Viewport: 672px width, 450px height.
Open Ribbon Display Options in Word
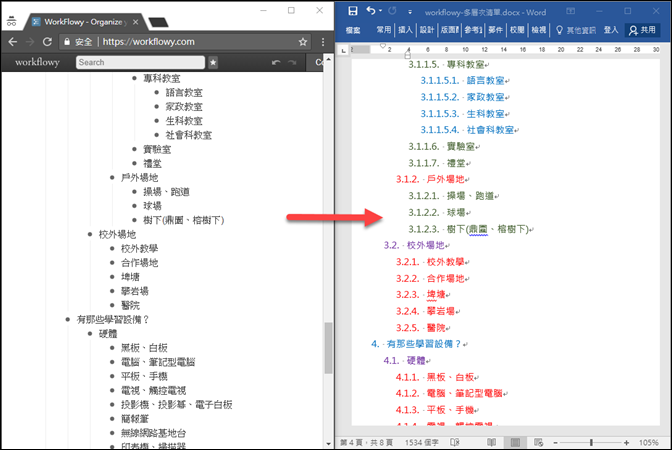570,11
